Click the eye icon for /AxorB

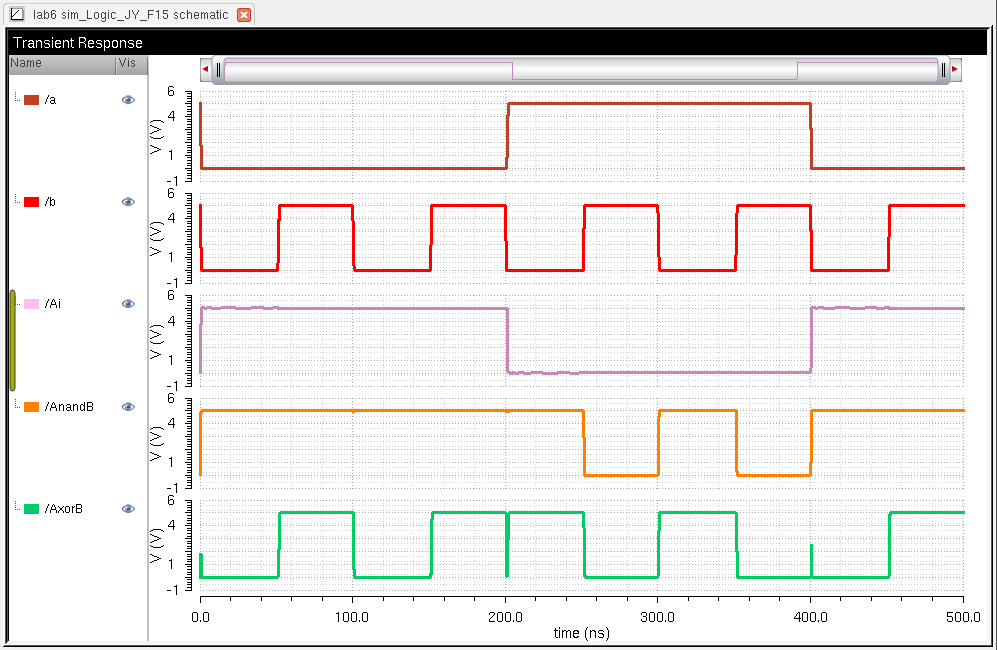pos(128,509)
